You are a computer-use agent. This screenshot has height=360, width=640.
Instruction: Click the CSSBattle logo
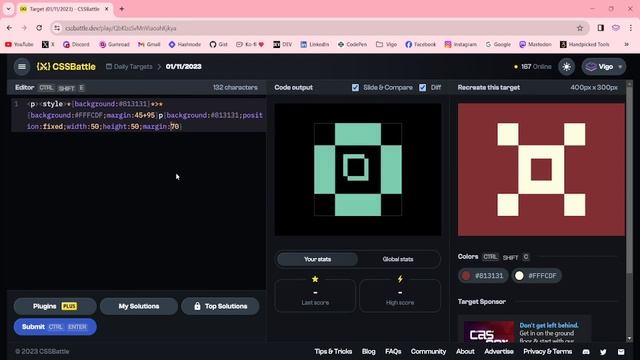pyautogui.click(x=66, y=67)
